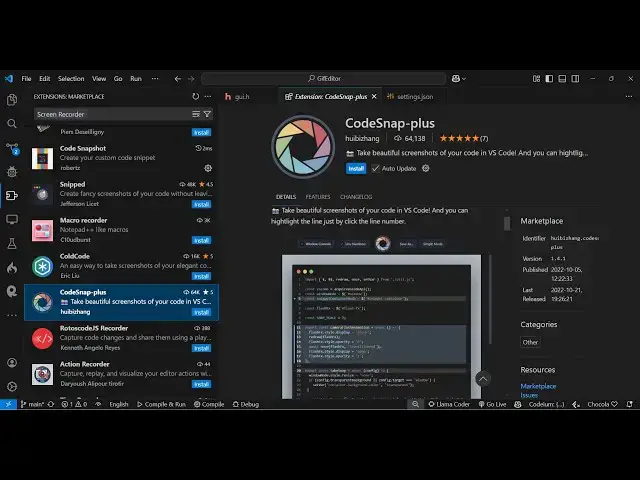
Task: Filter extensions with funnel icon
Action: [207, 114]
